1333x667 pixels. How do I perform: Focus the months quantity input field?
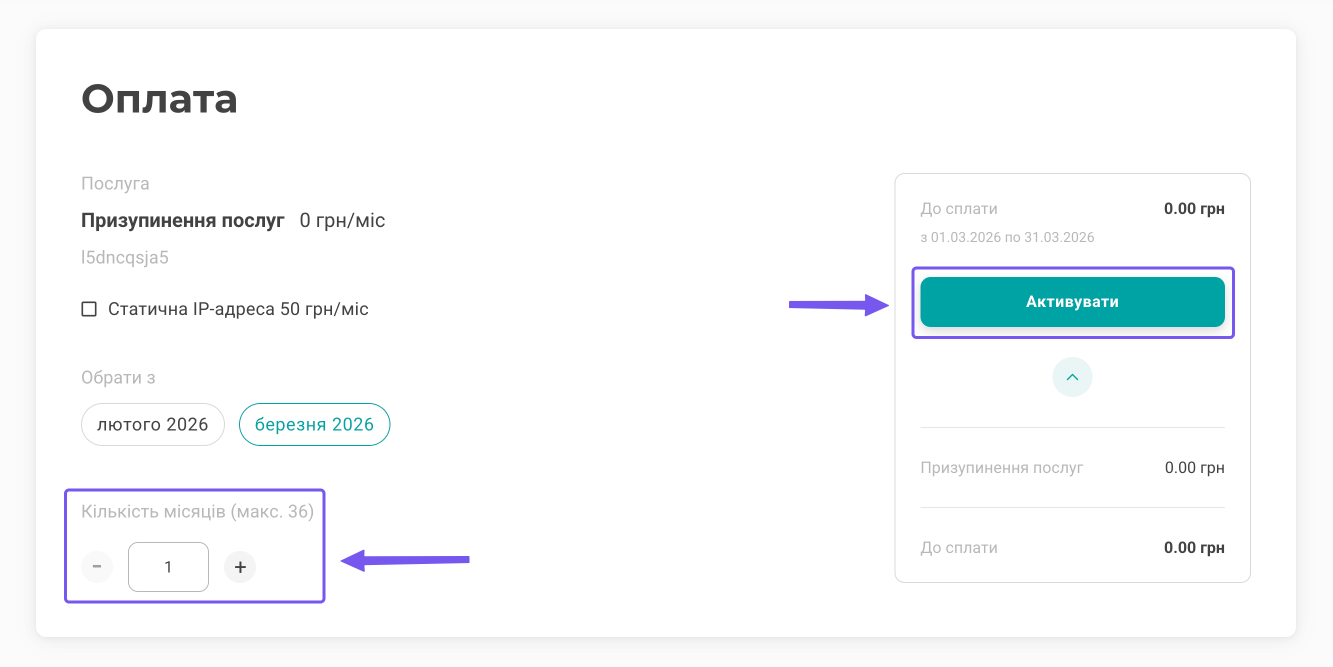[168, 567]
